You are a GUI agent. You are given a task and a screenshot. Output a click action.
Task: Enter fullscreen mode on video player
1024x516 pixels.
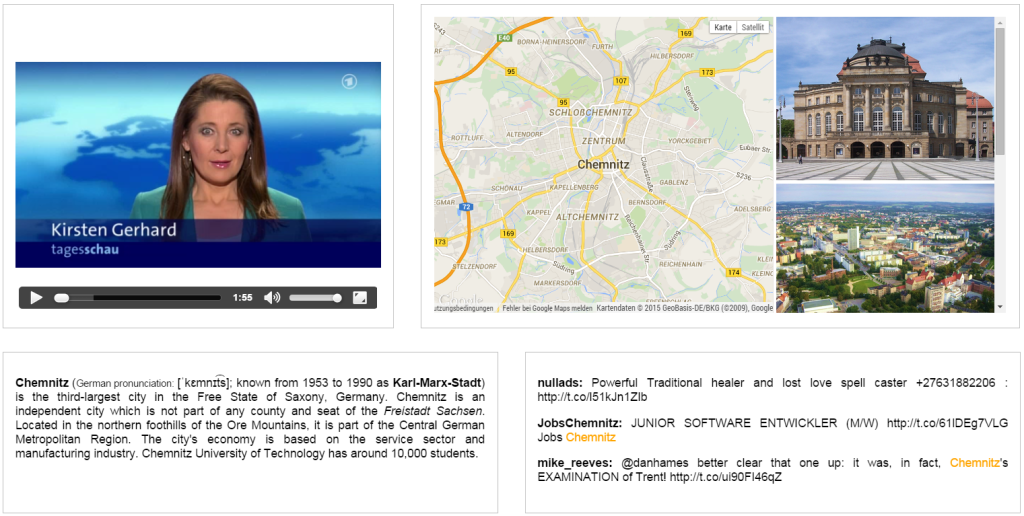pyautogui.click(x=360, y=298)
